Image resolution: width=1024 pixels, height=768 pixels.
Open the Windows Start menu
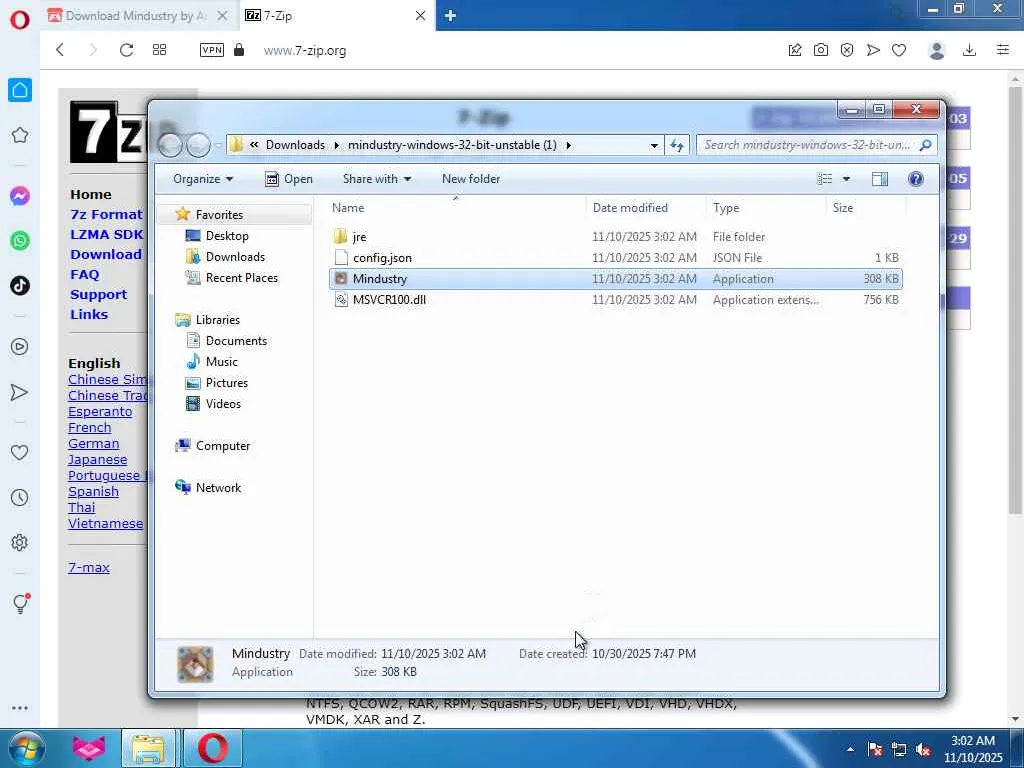[x=25, y=748]
